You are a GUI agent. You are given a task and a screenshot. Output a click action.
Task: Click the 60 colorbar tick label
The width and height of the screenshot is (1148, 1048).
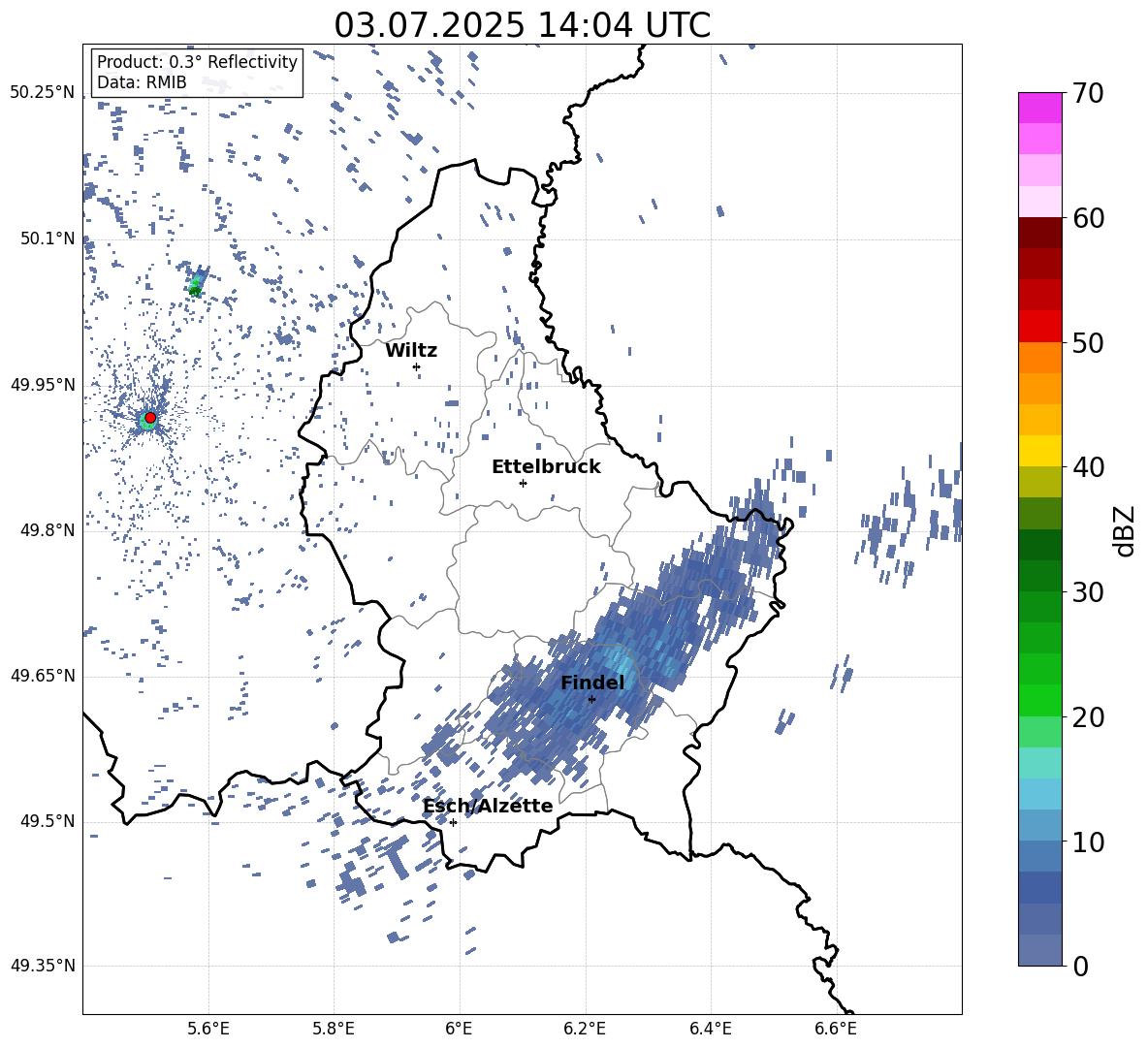(x=1088, y=218)
